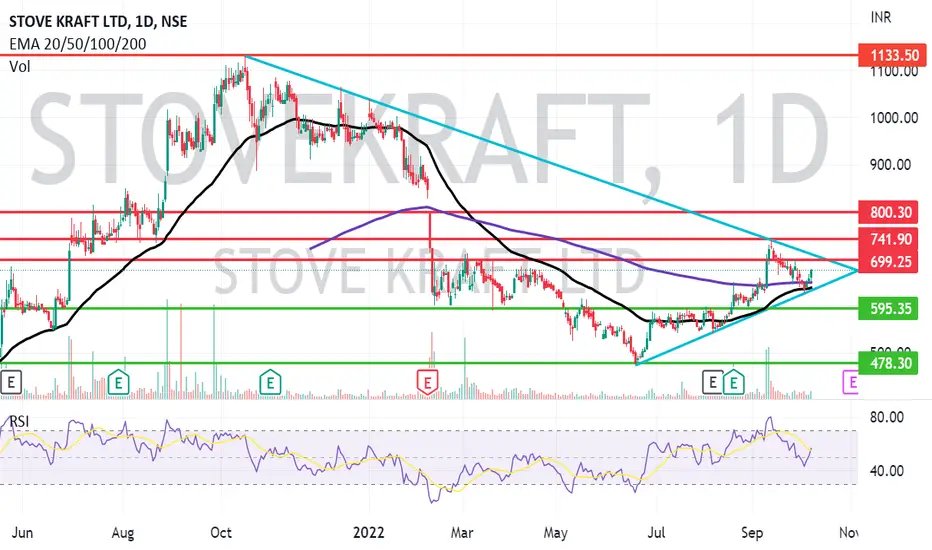The width and height of the screenshot is (932, 550).
Task: Click the STOVE KRAFT LTD, 1D, NSE symbol title
Action: 98,22
